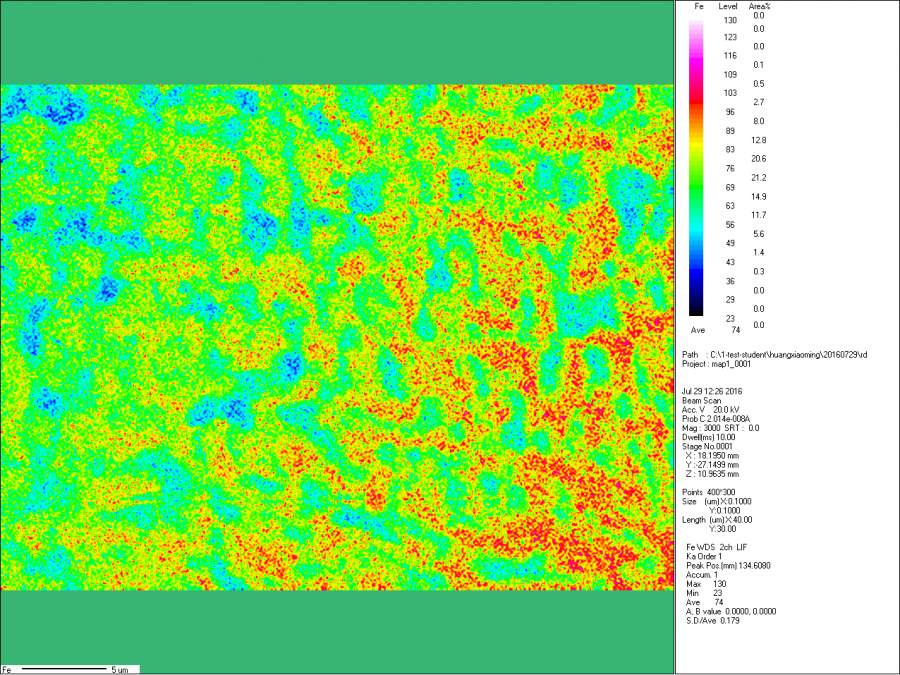Click area percent value "0.3"
The width and height of the screenshot is (900, 675).
(x=759, y=271)
